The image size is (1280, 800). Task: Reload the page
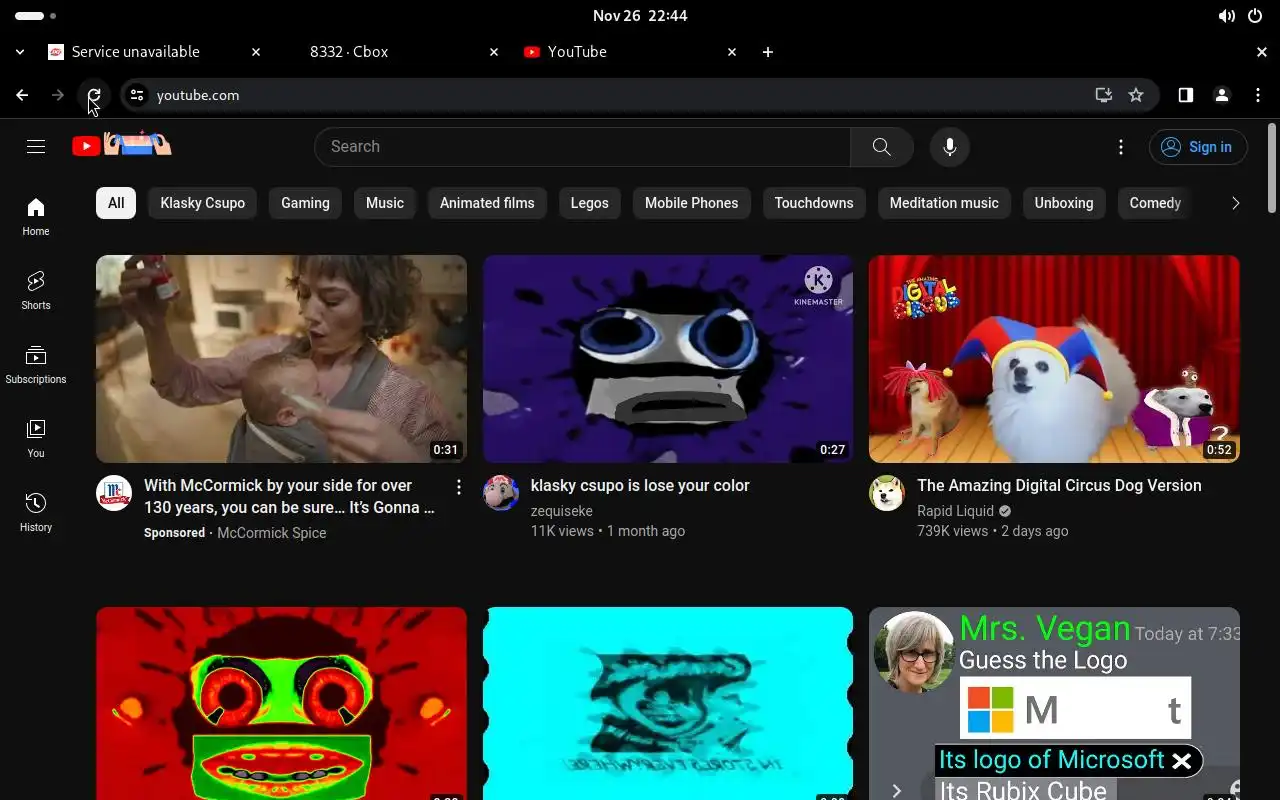93,95
